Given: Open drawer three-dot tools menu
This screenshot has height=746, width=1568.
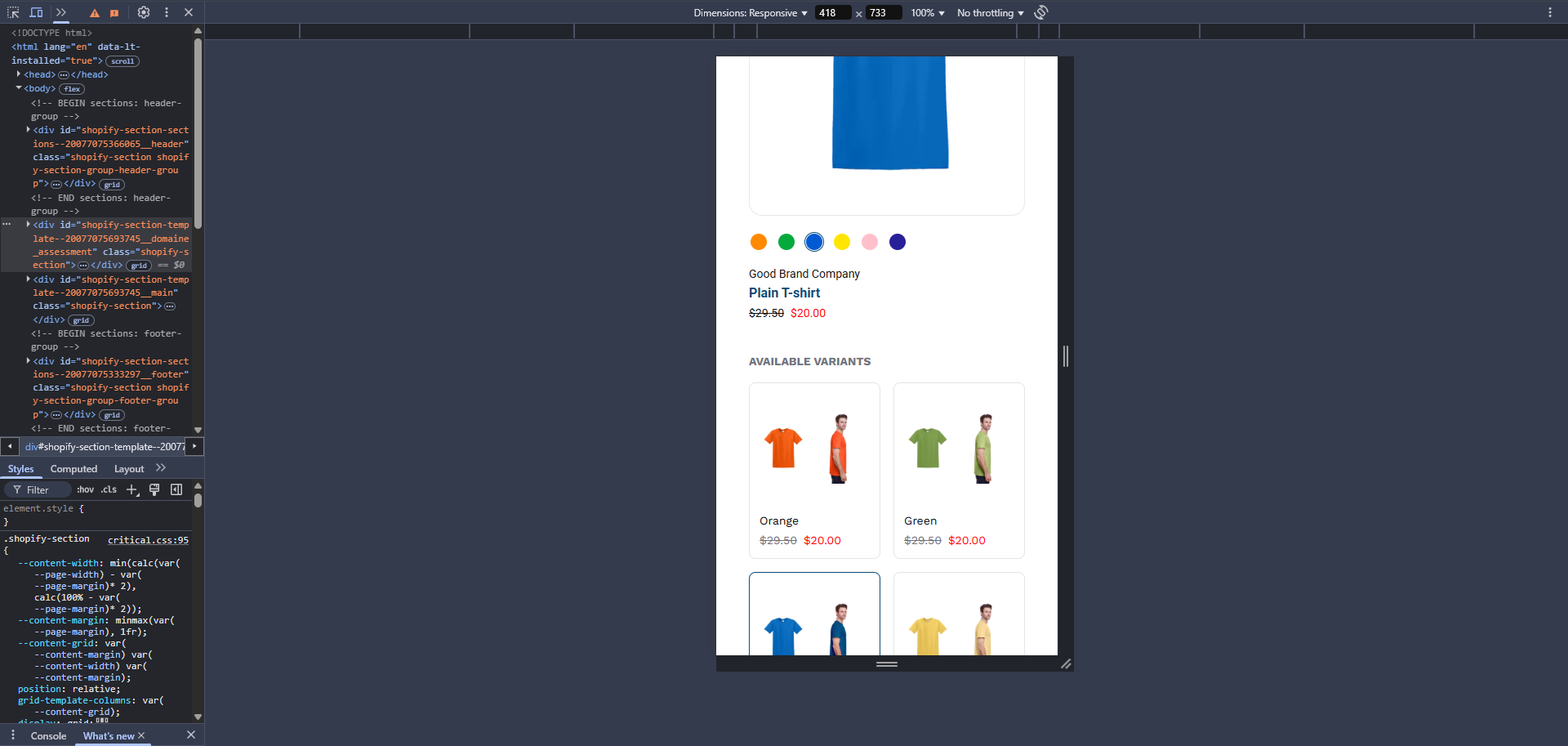Looking at the screenshot, I should 13,735.
